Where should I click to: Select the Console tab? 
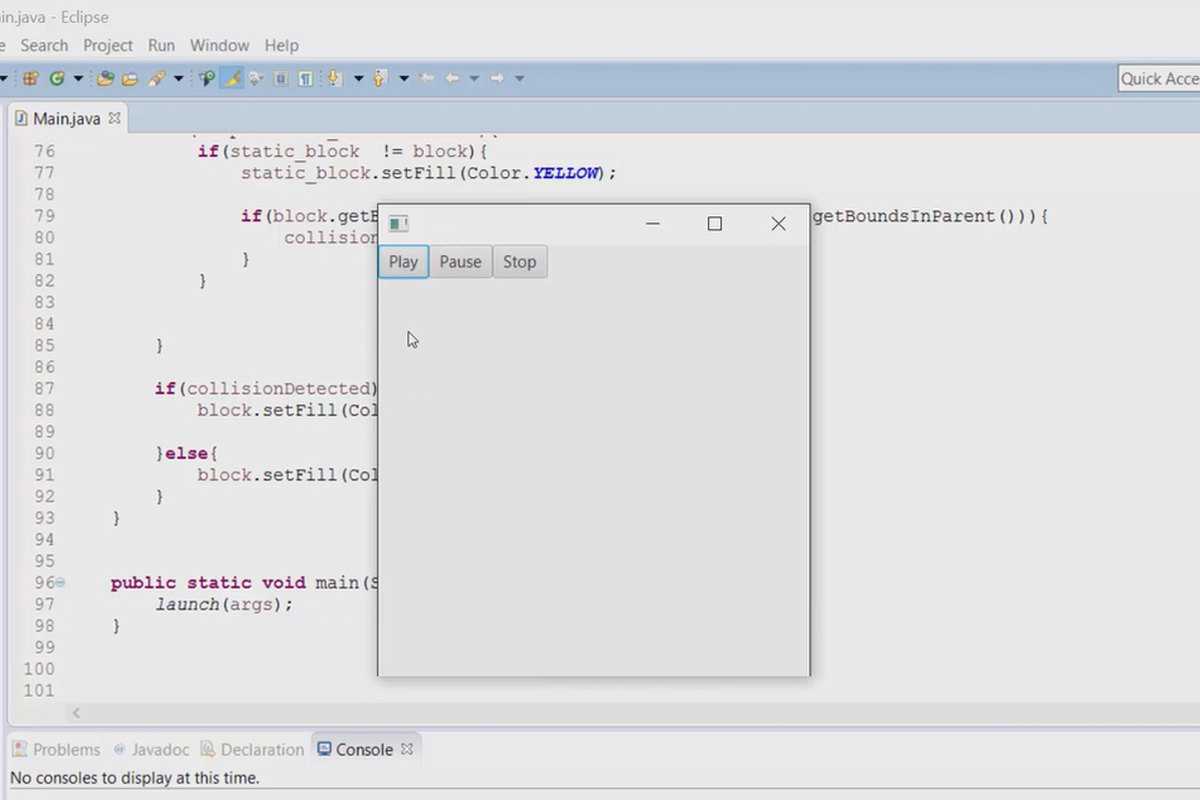pos(364,749)
